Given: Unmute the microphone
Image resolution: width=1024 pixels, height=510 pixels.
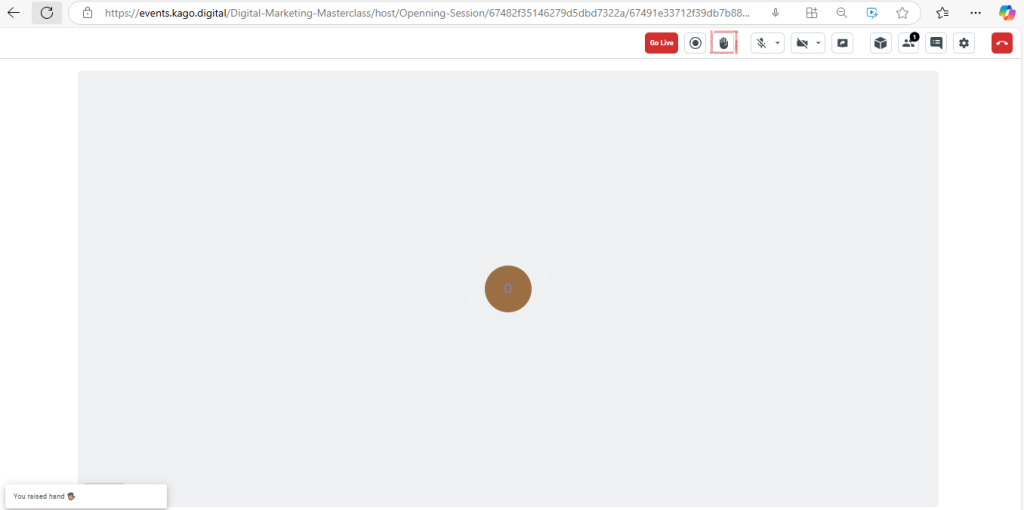Looking at the screenshot, I should click(x=761, y=43).
